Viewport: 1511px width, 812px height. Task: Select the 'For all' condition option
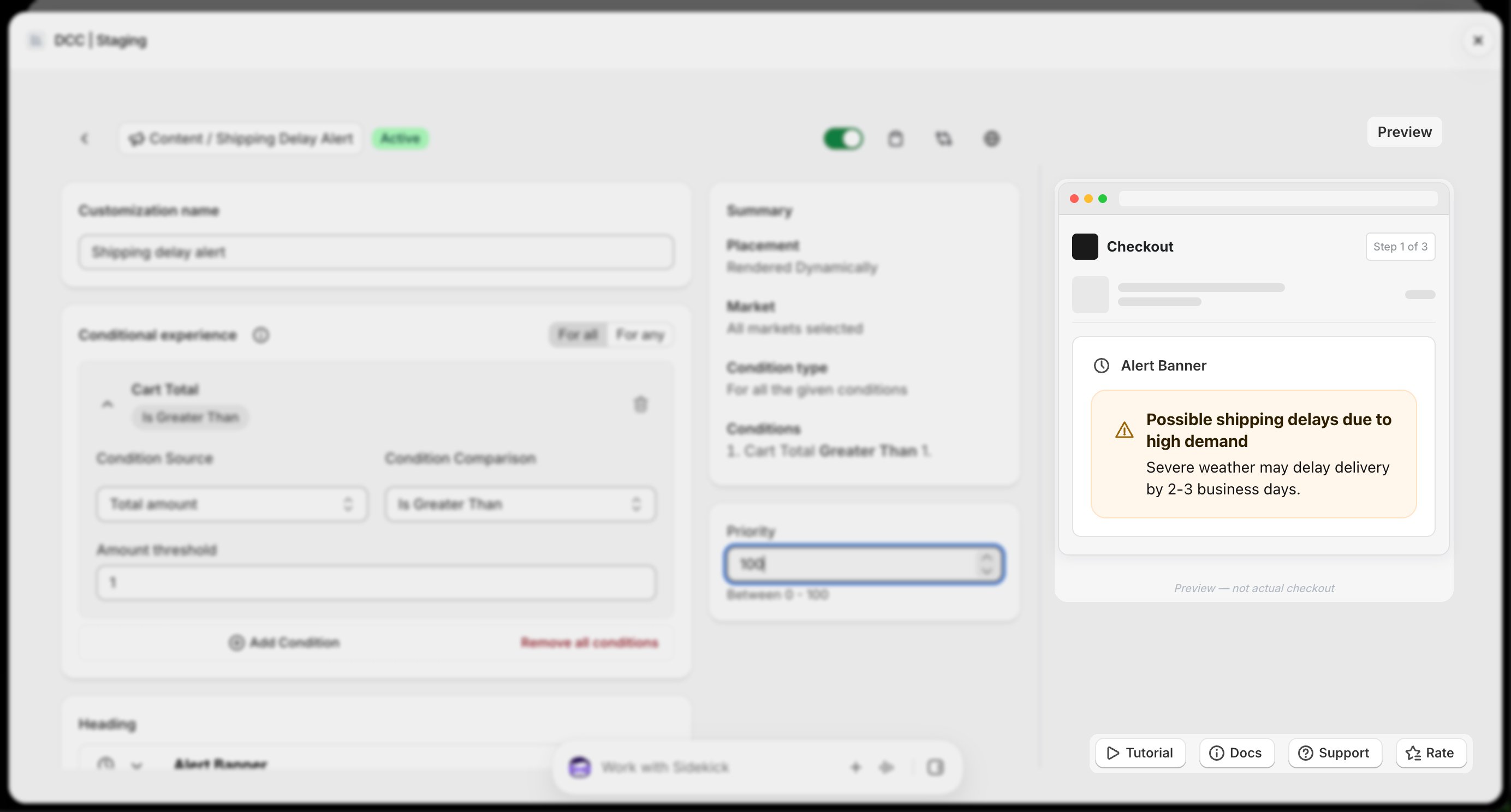578,335
